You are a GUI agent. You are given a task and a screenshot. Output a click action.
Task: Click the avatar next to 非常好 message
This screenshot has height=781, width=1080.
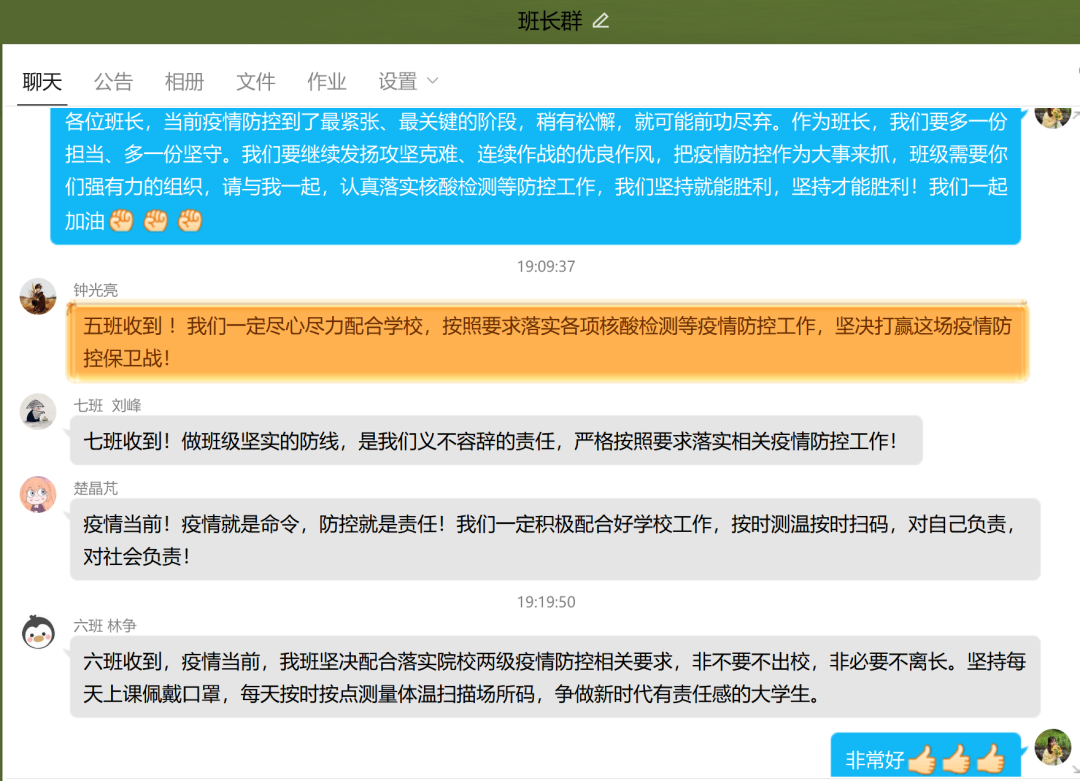1052,748
